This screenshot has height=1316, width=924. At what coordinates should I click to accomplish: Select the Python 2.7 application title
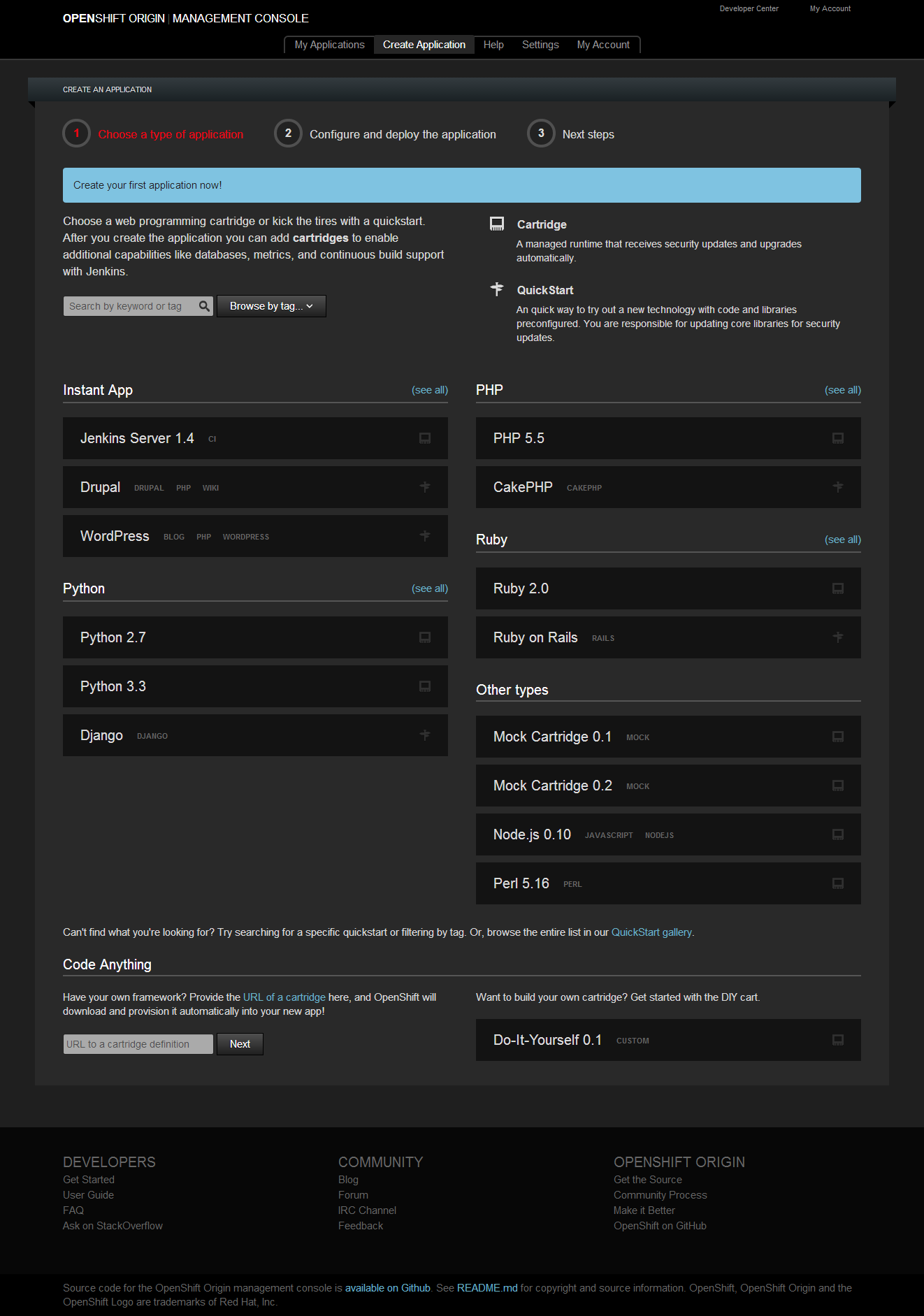click(113, 637)
